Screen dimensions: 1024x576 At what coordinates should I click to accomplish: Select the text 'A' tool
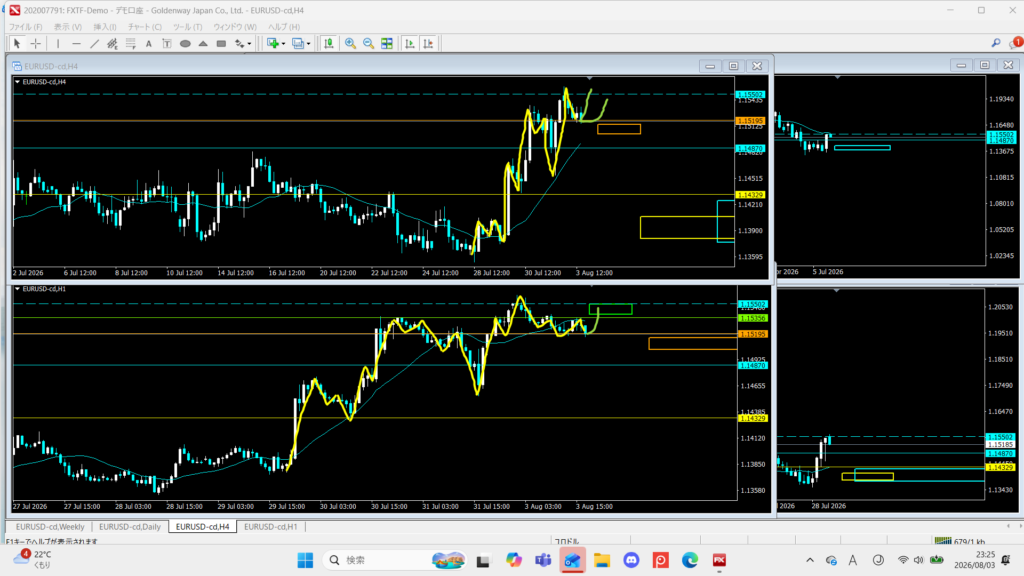click(149, 44)
